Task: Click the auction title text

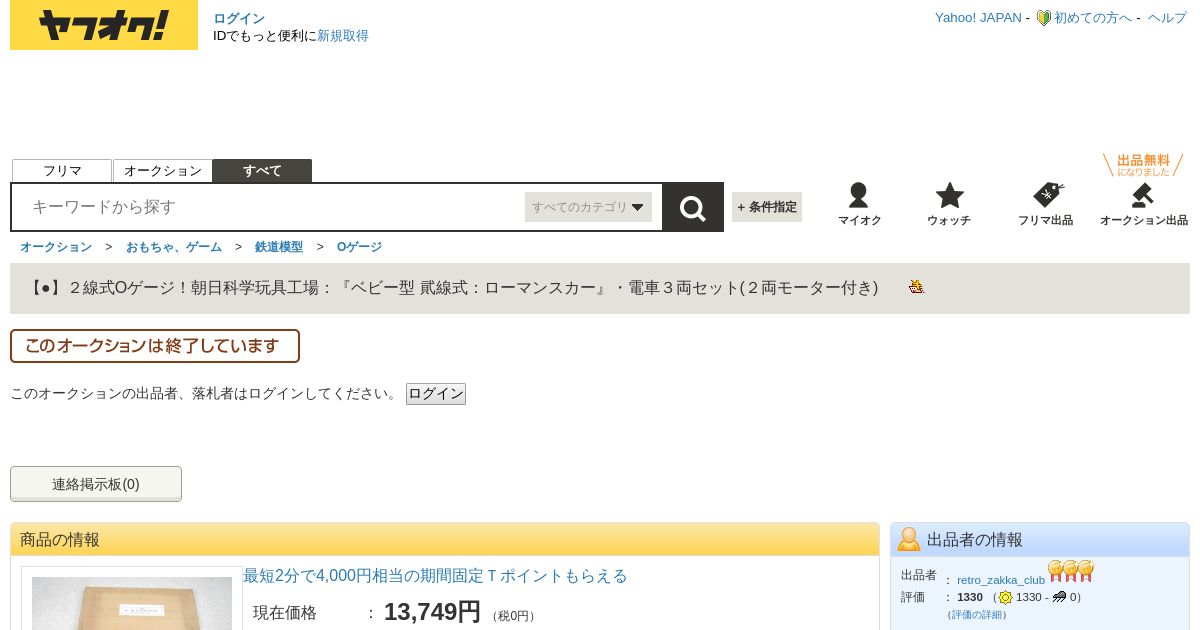Action: coord(454,288)
